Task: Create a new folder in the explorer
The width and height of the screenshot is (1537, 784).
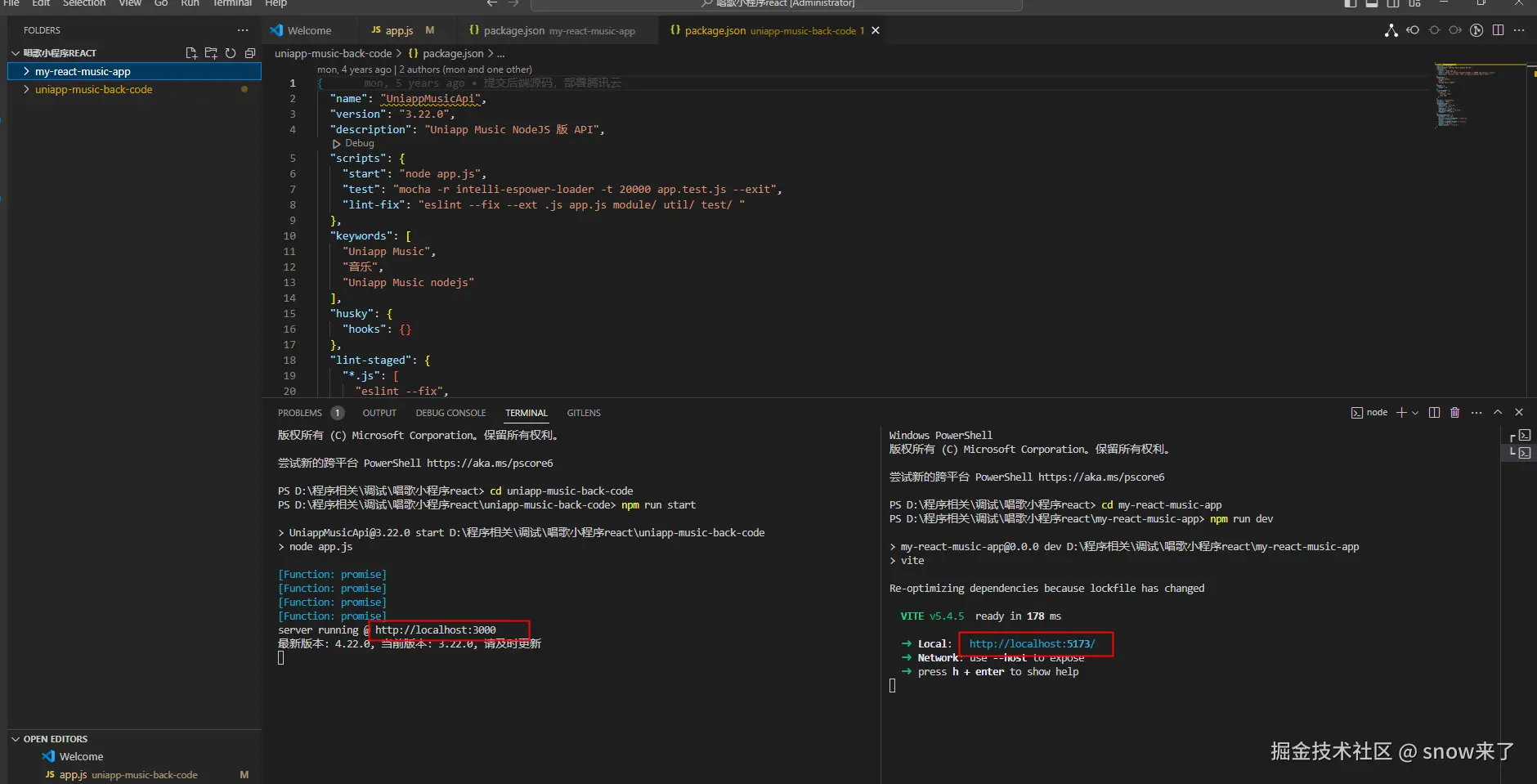Action: pos(211,53)
